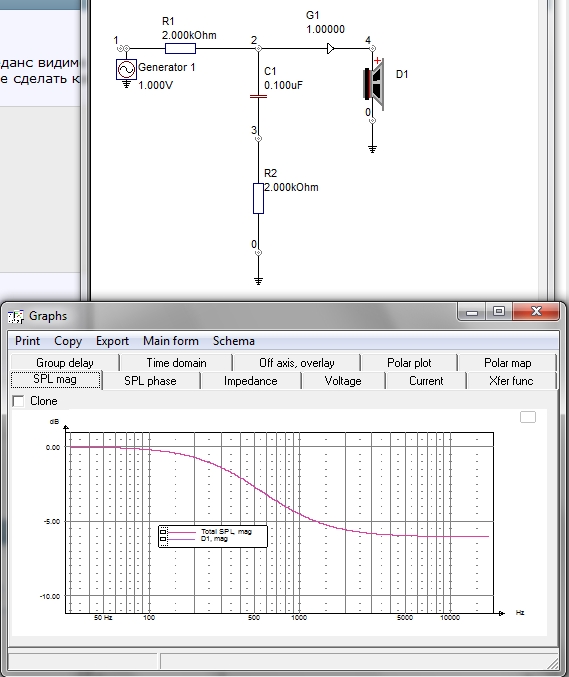Enable the Clone checkbox

19,401
